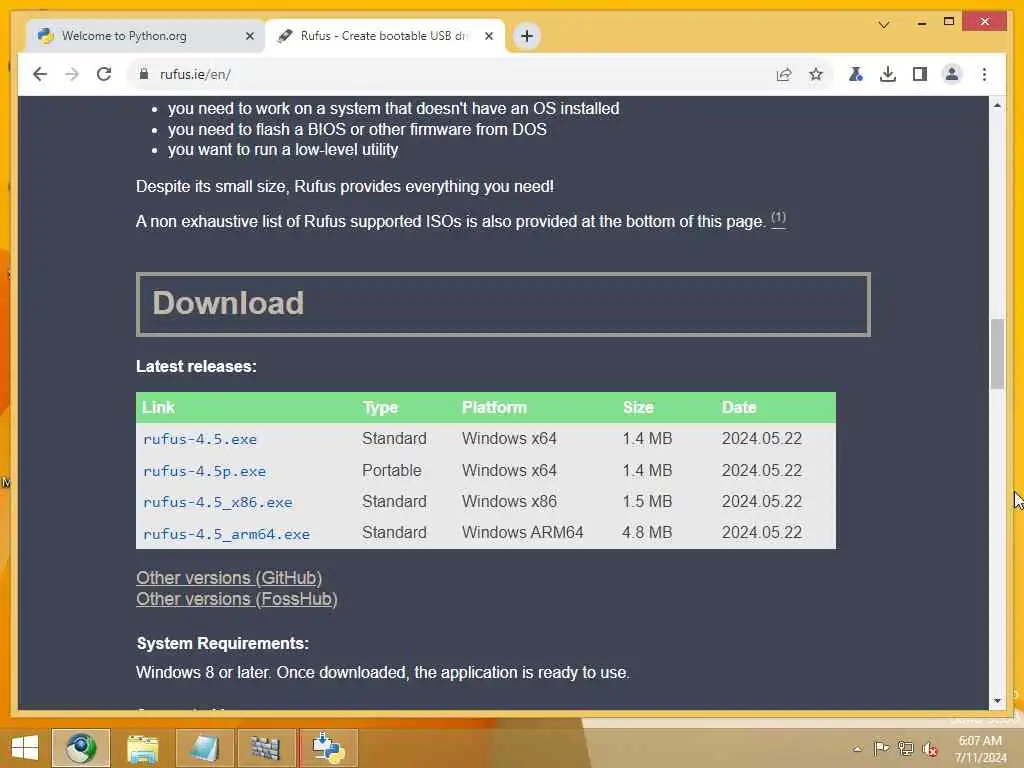Reload the rufus.ie page
1024x768 pixels.
(104, 74)
